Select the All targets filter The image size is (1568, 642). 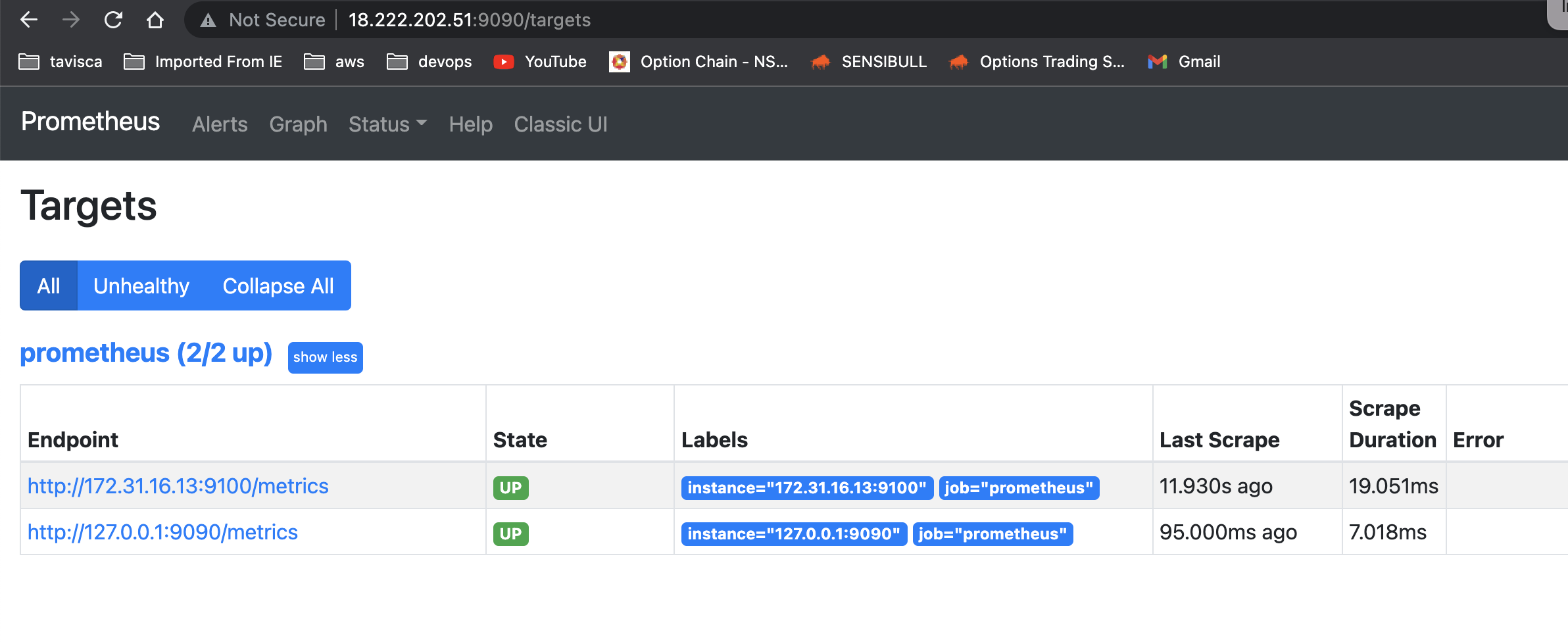tap(49, 285)
